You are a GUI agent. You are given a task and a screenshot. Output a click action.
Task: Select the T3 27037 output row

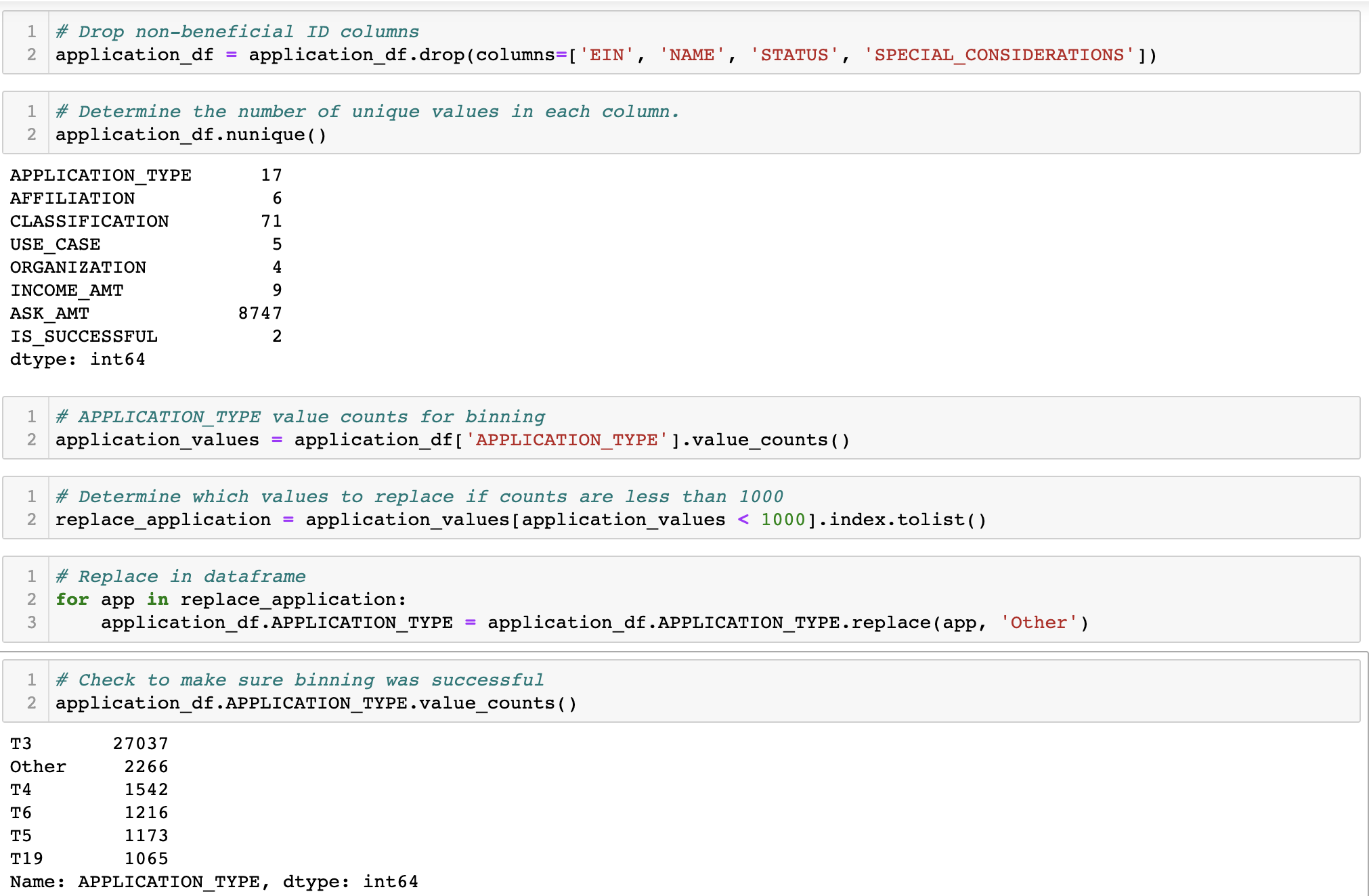(89, 744)
